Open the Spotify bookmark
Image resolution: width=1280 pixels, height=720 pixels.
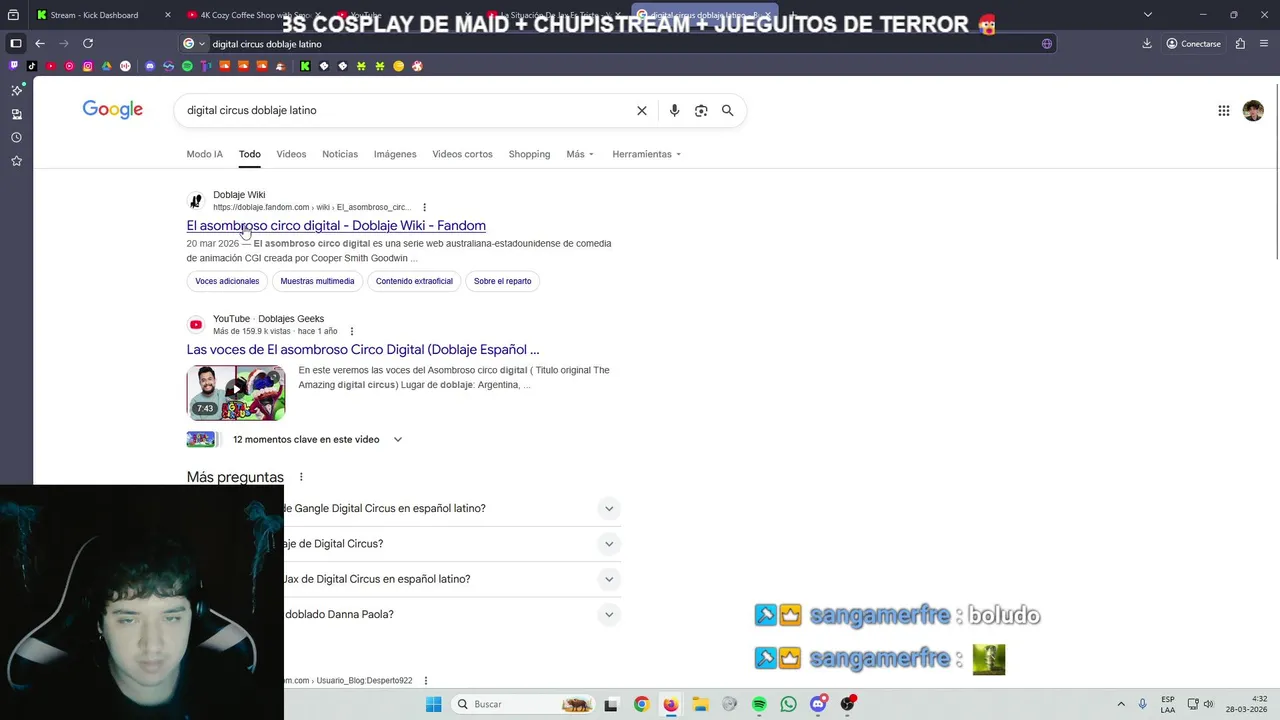point(187,66)
